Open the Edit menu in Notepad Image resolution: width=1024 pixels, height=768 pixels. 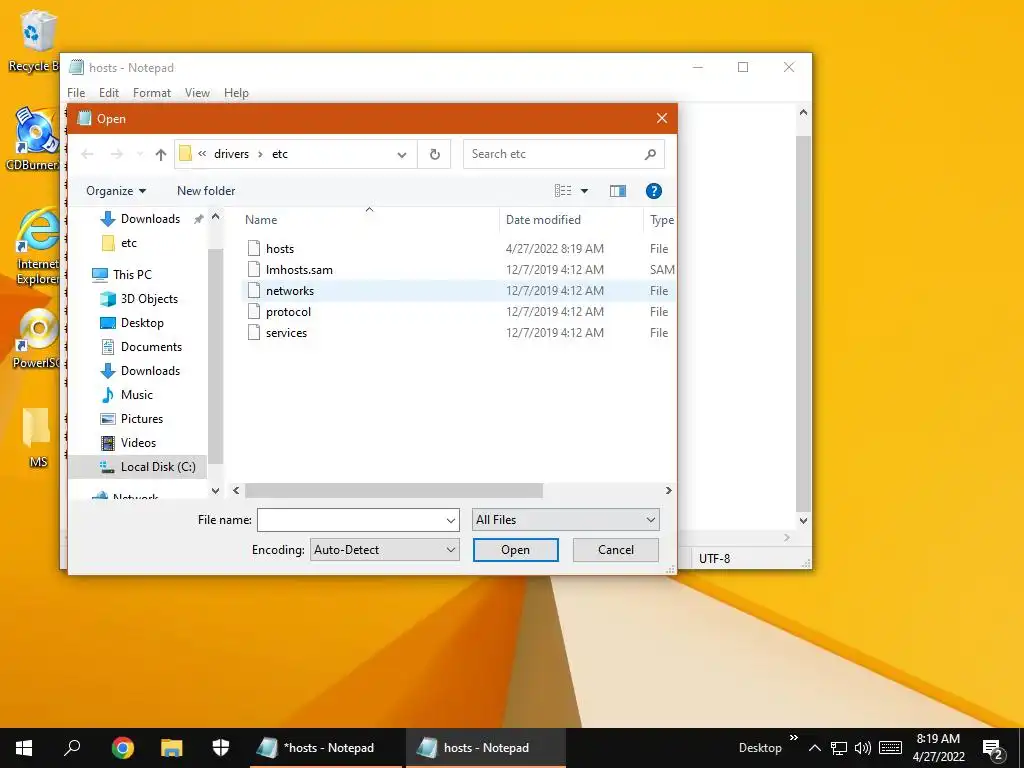pyautogui.click(x=108, y=93)
